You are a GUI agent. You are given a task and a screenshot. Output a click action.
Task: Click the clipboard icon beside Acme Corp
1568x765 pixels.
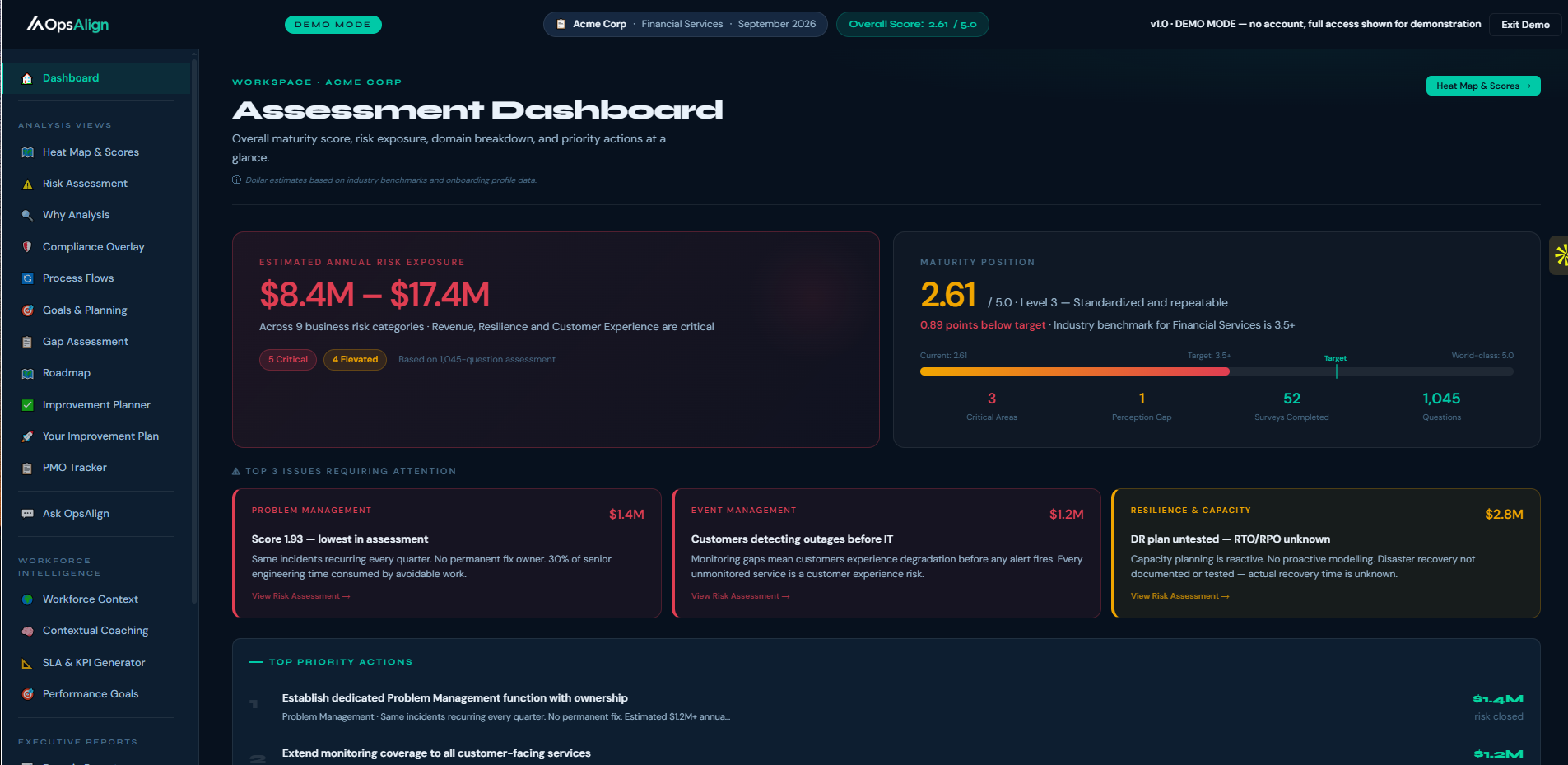click(x=561, y=24)
